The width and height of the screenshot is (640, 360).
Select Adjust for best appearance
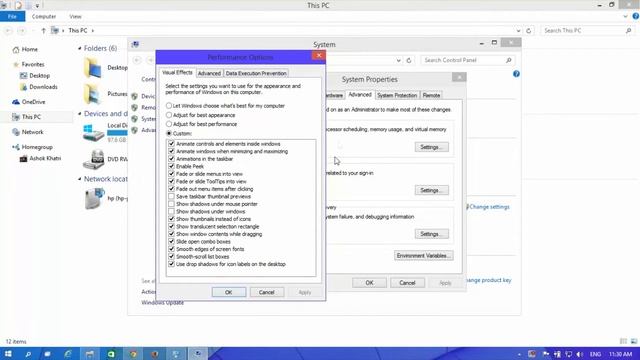[169, 115]
